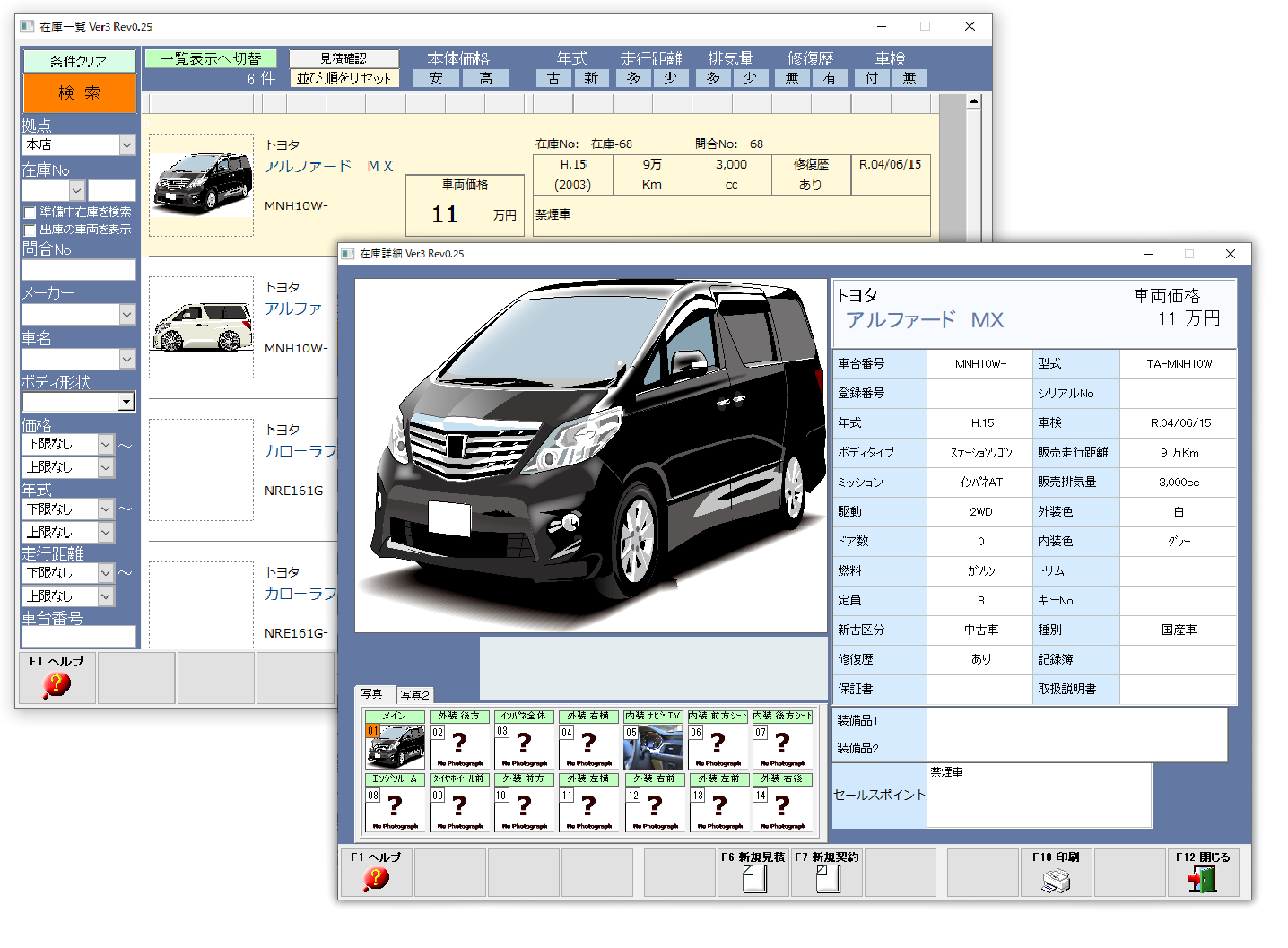Open the 拠点 dropdown showing 本店

tap(126, 144)
